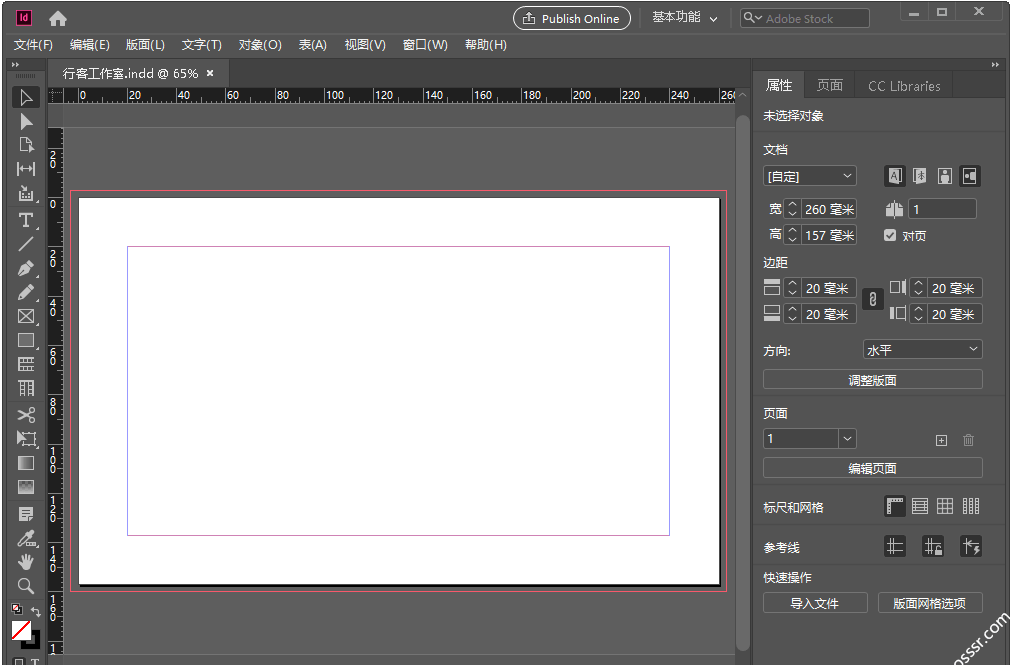Select the Eyedropper tool

(26, 538)
